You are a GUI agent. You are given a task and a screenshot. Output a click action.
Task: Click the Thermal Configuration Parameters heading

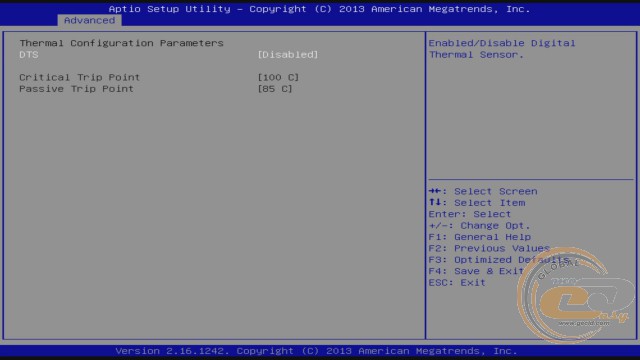pyautogui.click(x=122, y=43)
